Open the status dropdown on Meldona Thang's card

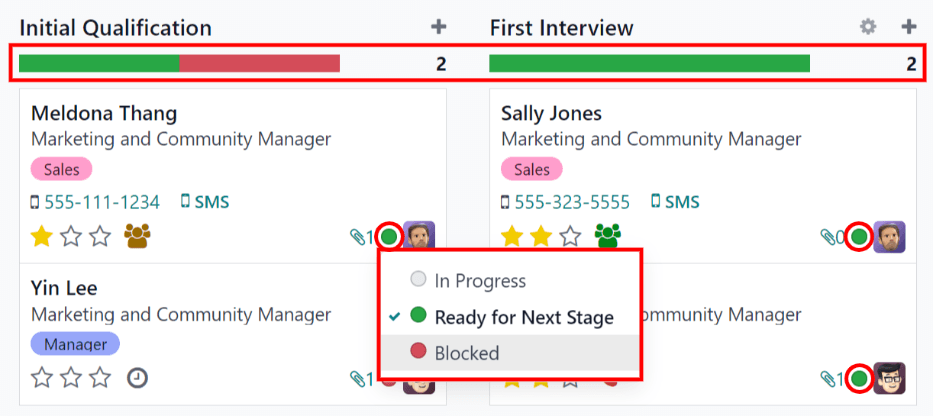[390, 237]
